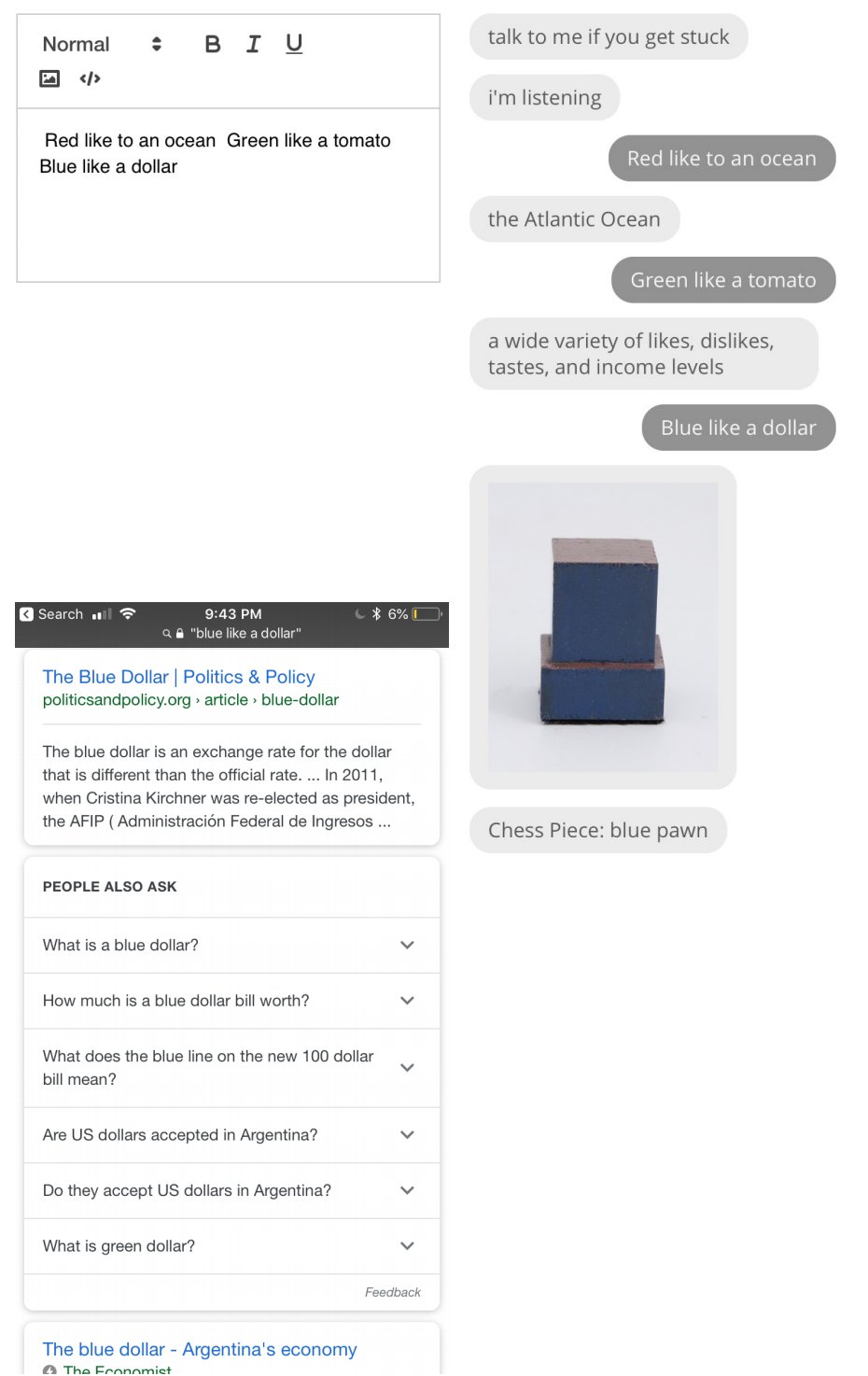Screen dimensions: 868x1376
Task: Click the "blue like a dollar" address bar
Action: pyautogui.click(x=245, y=634)
